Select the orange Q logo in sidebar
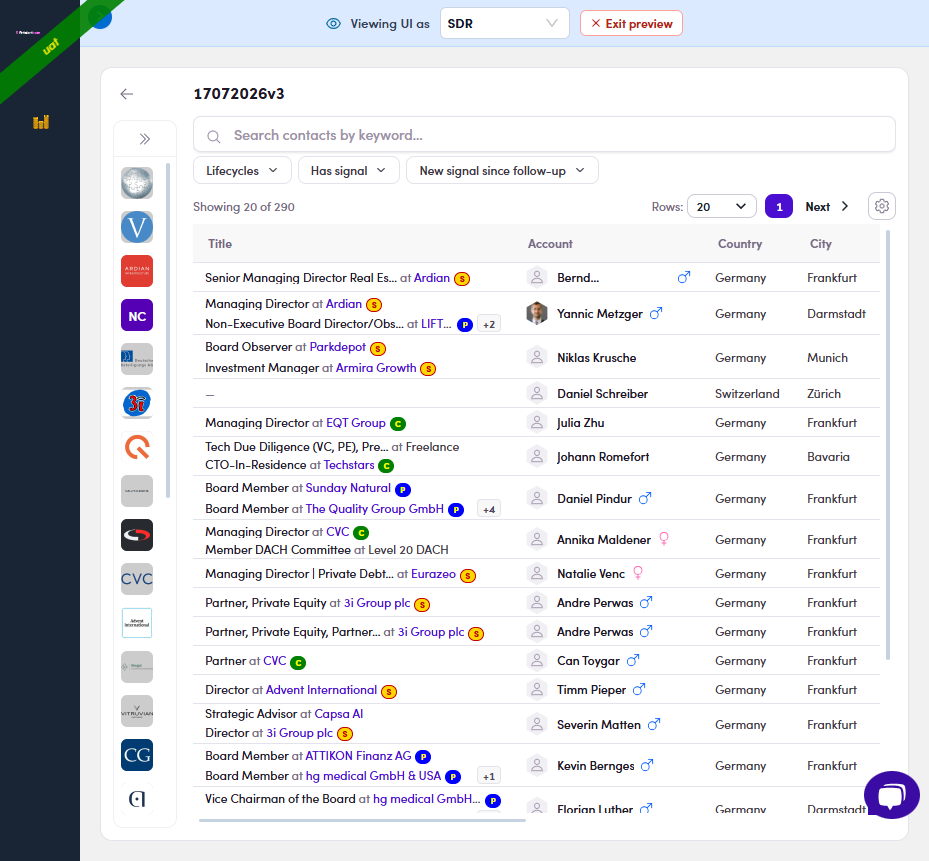 point(137,447)
